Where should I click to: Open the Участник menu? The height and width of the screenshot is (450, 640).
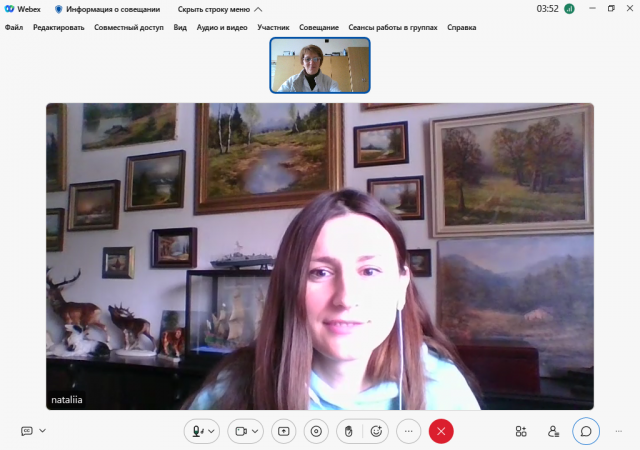point(273,27)
